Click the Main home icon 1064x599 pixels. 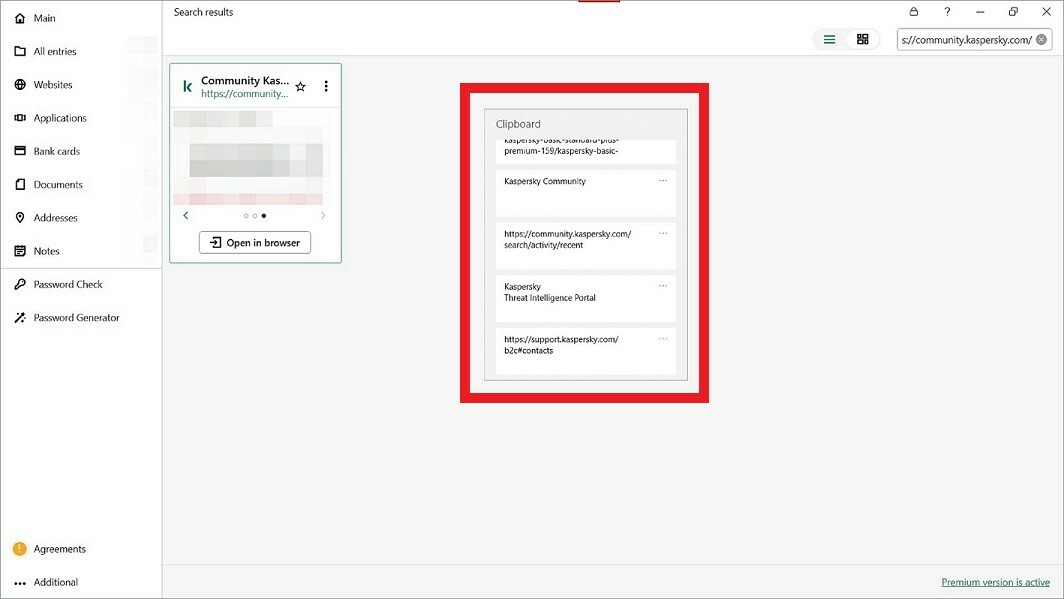pos(20,18)
